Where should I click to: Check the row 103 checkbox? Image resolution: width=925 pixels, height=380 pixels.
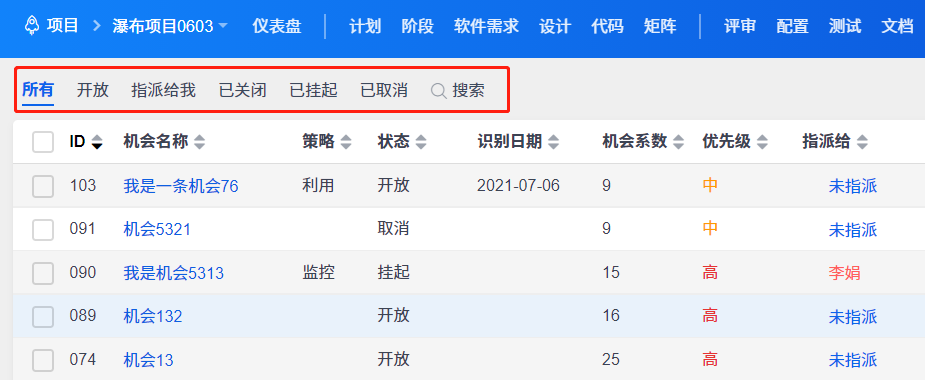point(43,186)
